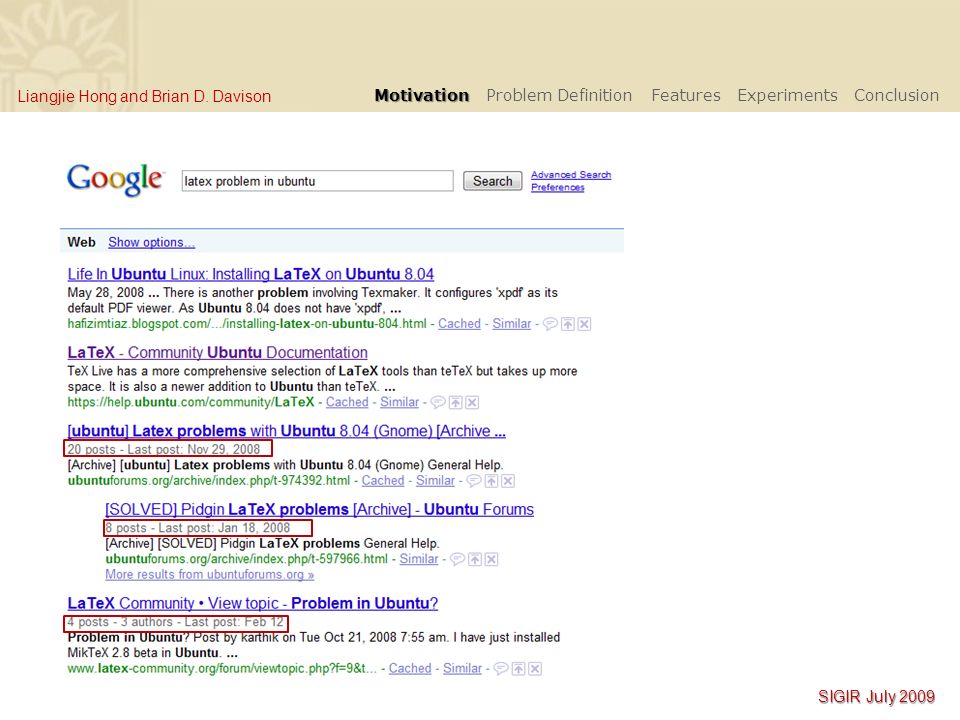Go to Conclusion slide section
The height and width of the screenshot is (720, 960).
point(896,96)
